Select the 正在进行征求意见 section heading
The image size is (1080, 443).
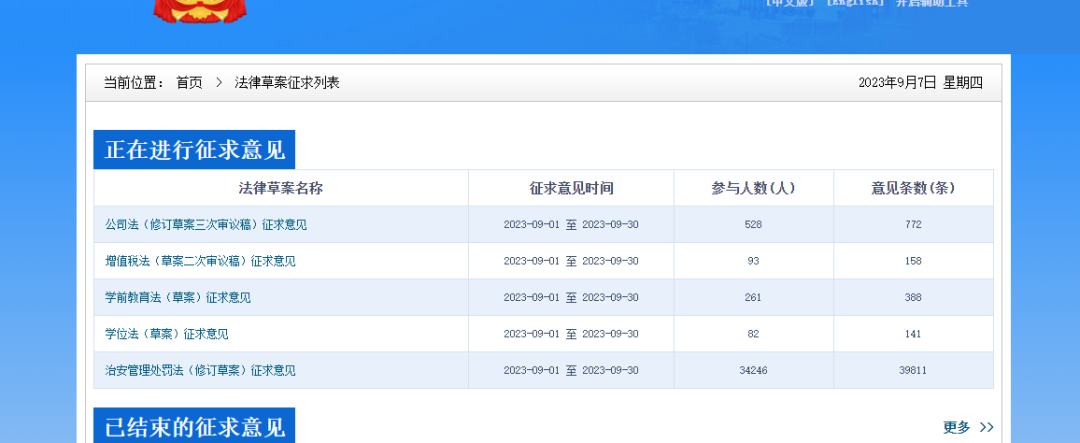click(x=194, y=150)
